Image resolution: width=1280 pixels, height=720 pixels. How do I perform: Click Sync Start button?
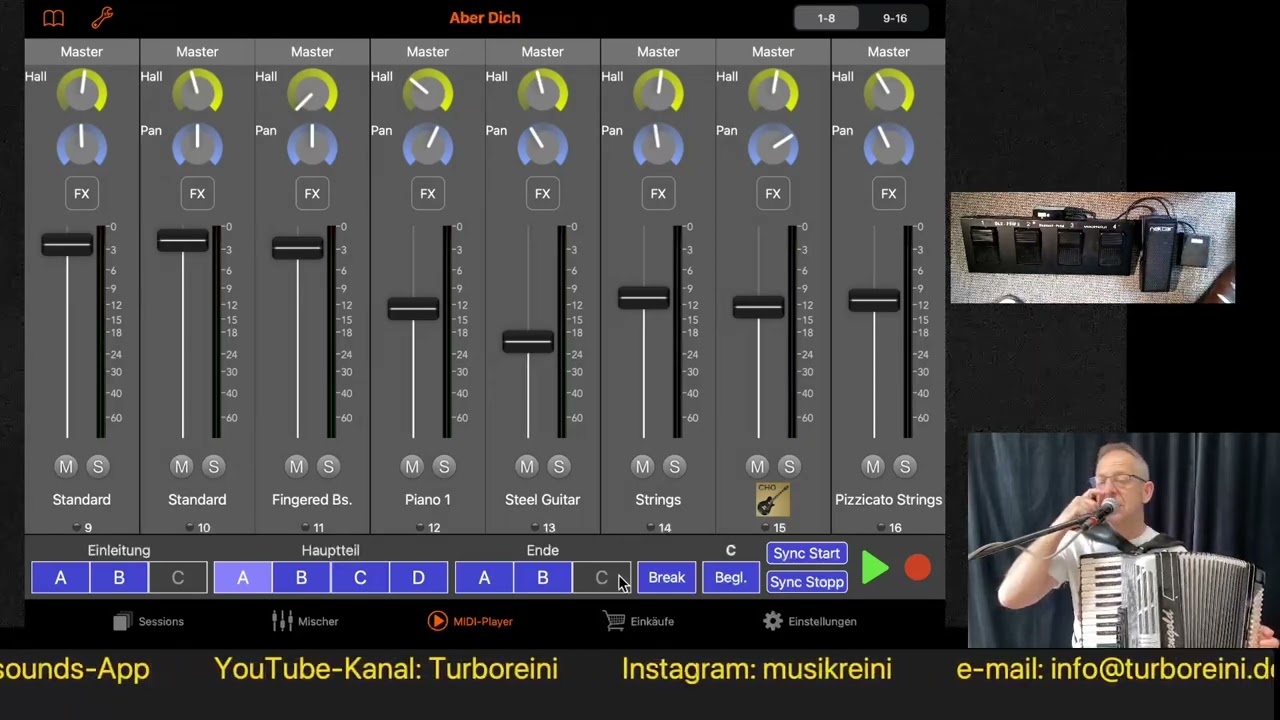(807, 553)
